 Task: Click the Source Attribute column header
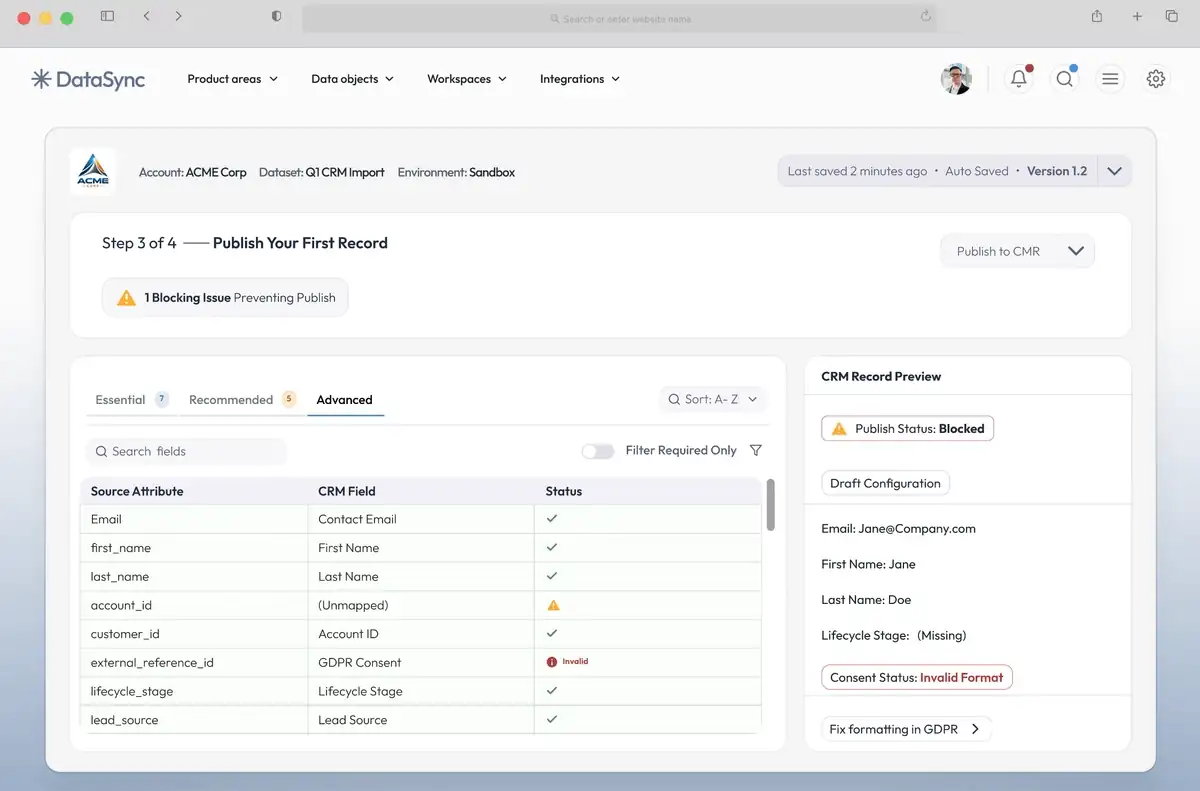click(137, 491)
